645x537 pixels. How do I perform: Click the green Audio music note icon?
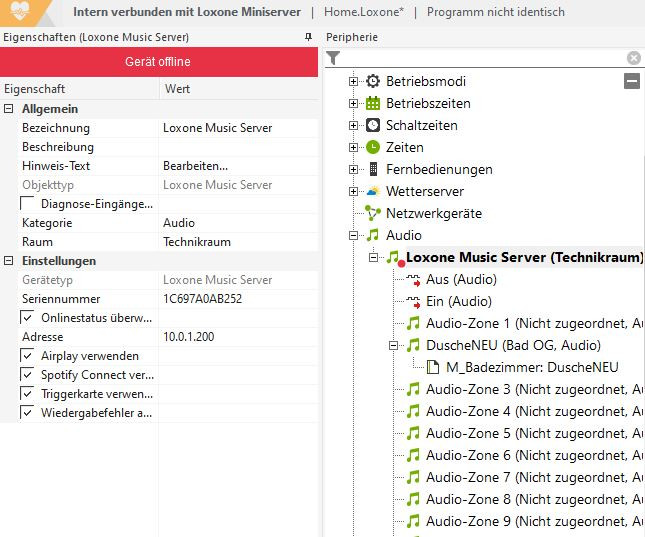click(373, 235)
